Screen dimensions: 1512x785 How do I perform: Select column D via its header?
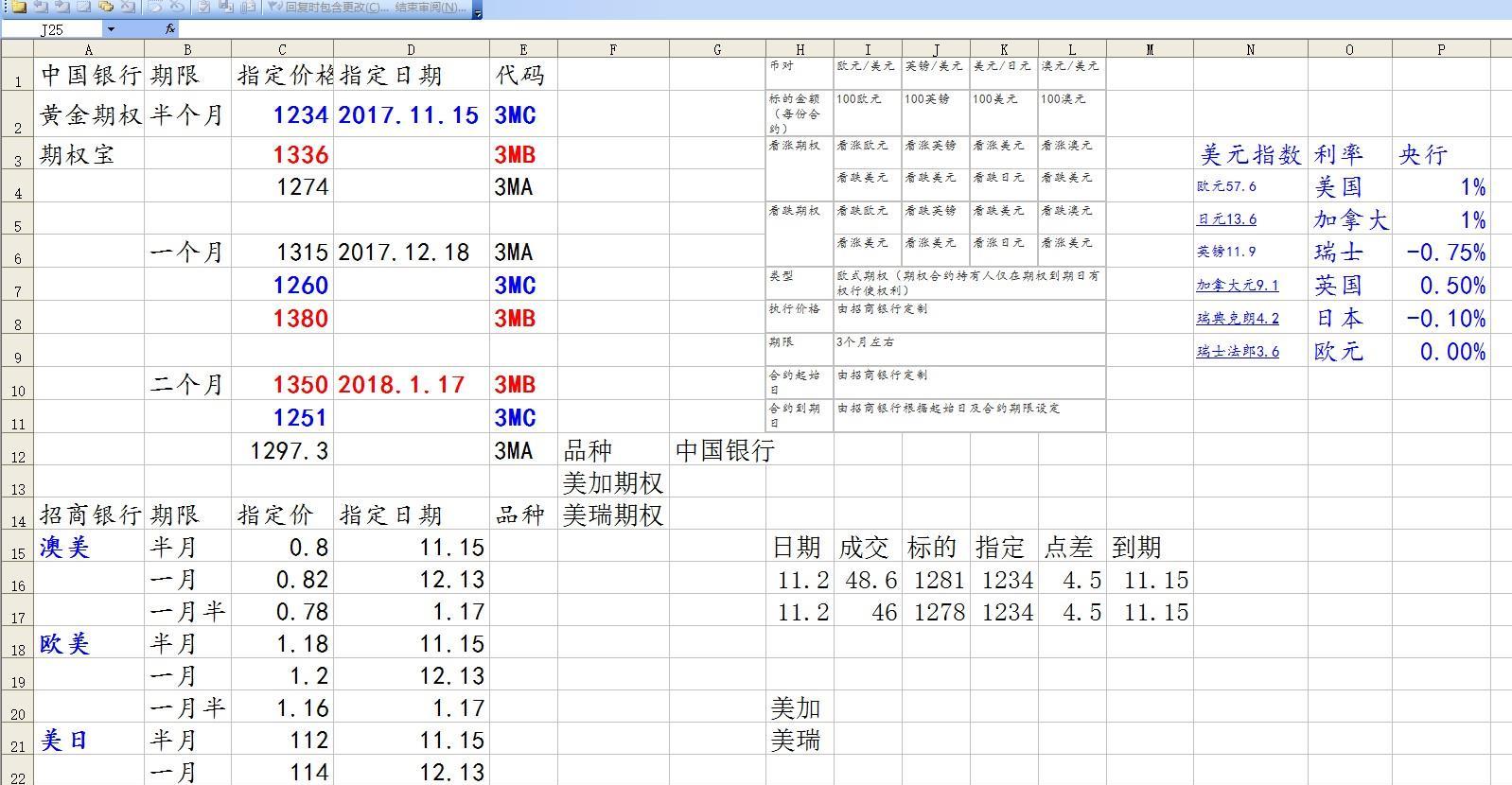pos(411,49)
